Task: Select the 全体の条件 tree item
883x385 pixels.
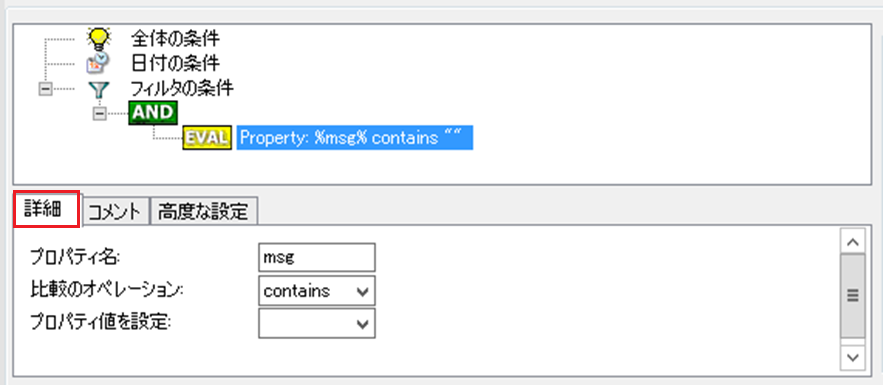Action: point(175,38)
